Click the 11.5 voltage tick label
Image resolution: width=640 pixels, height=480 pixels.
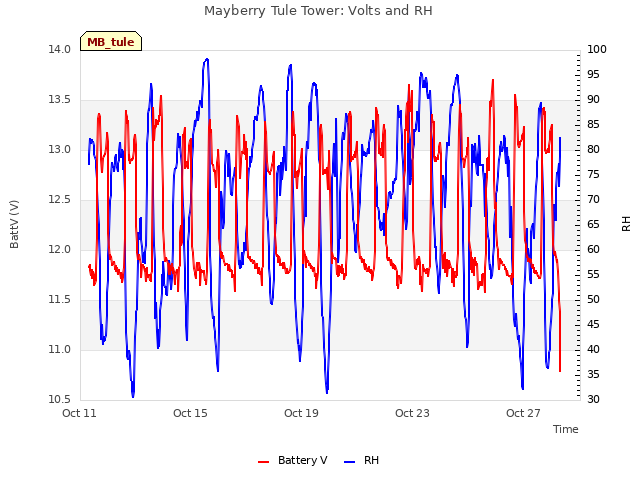pyautogui.click(x=59, y=300)
